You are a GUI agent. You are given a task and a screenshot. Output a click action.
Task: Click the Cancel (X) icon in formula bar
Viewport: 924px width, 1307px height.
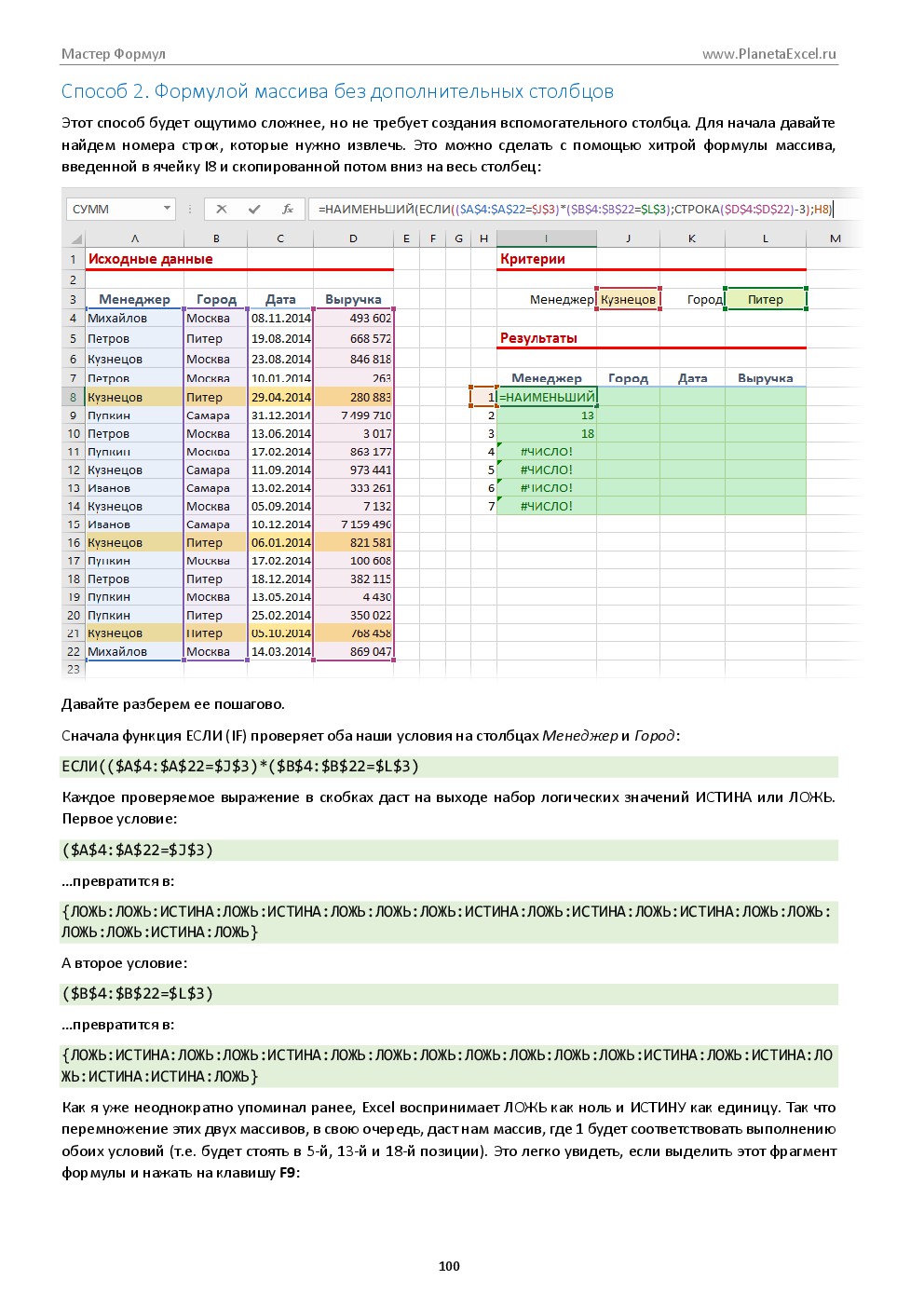click(x=222, y=210)
